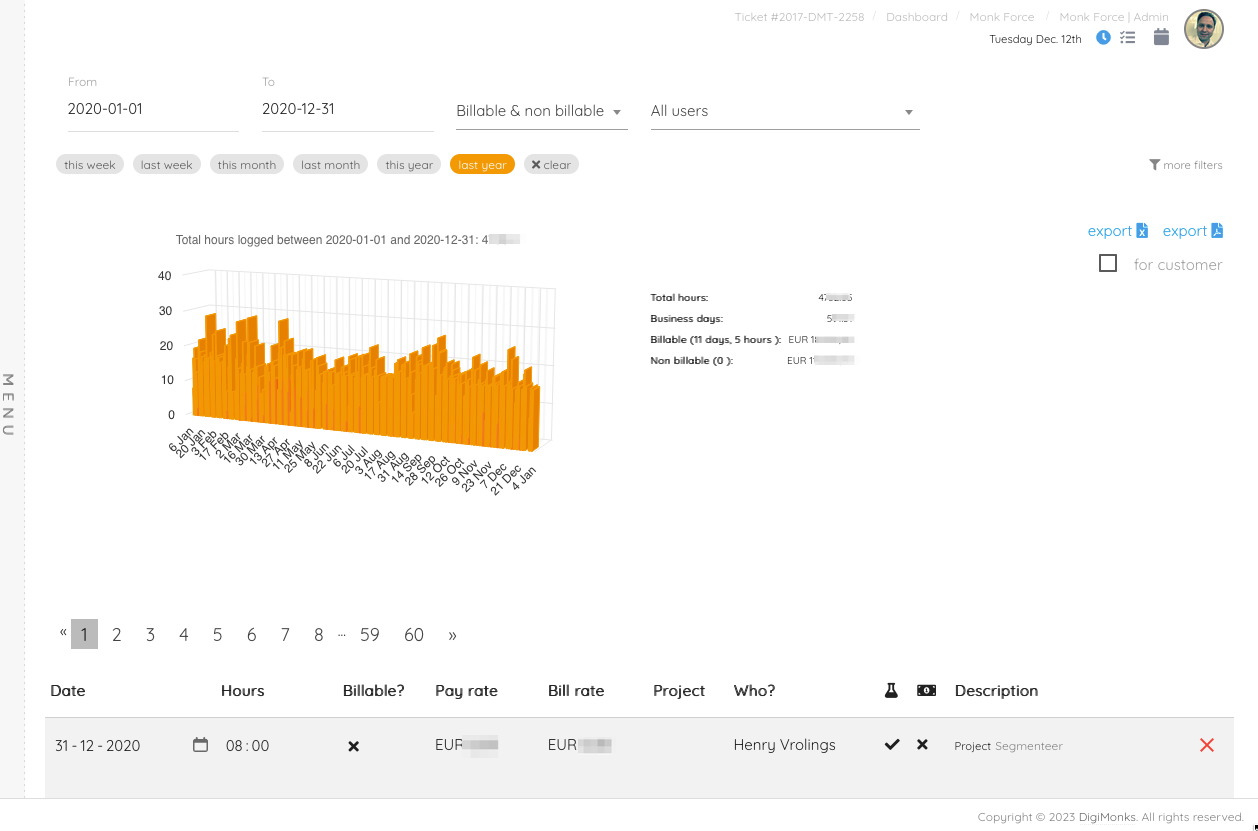
Task: Go to pagination page 3
Action: (x=150, y=634)
